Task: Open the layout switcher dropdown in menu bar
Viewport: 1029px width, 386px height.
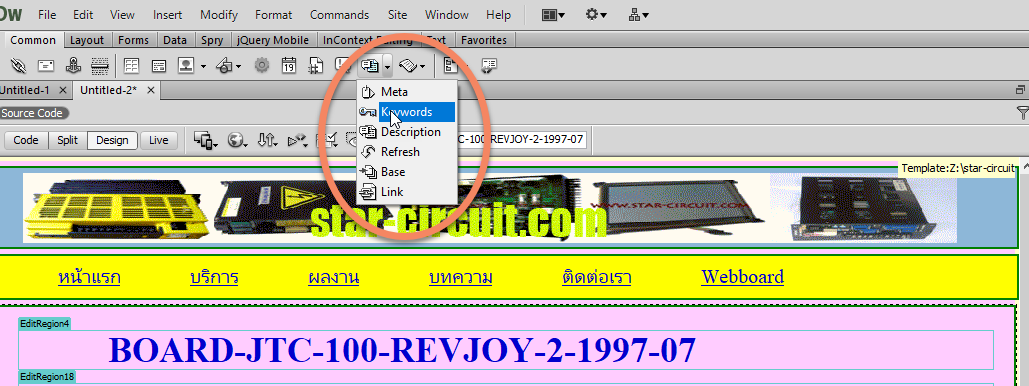Action: [553, 14]
